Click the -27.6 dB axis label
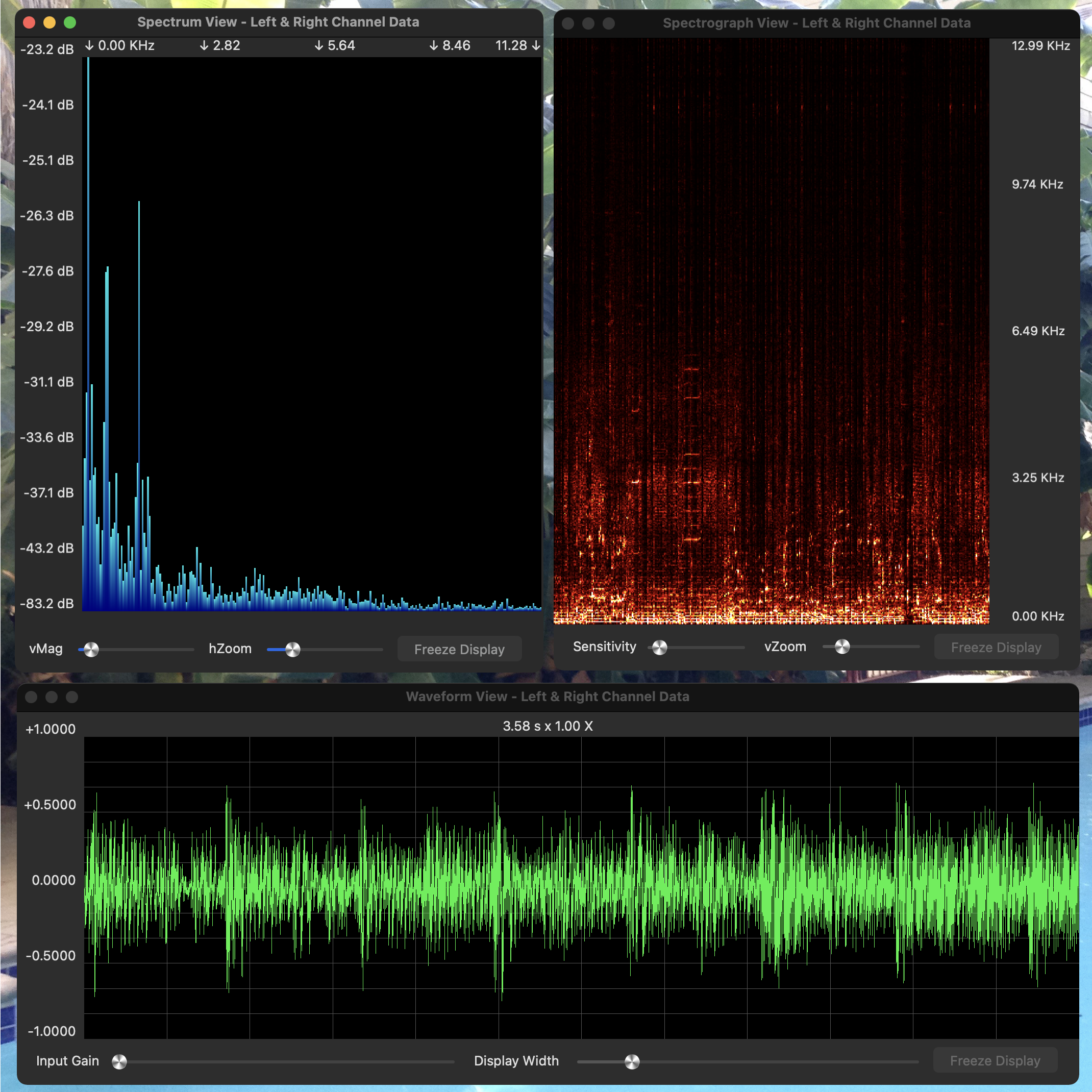This screenshot has width=1092, height=1092. 48,271
